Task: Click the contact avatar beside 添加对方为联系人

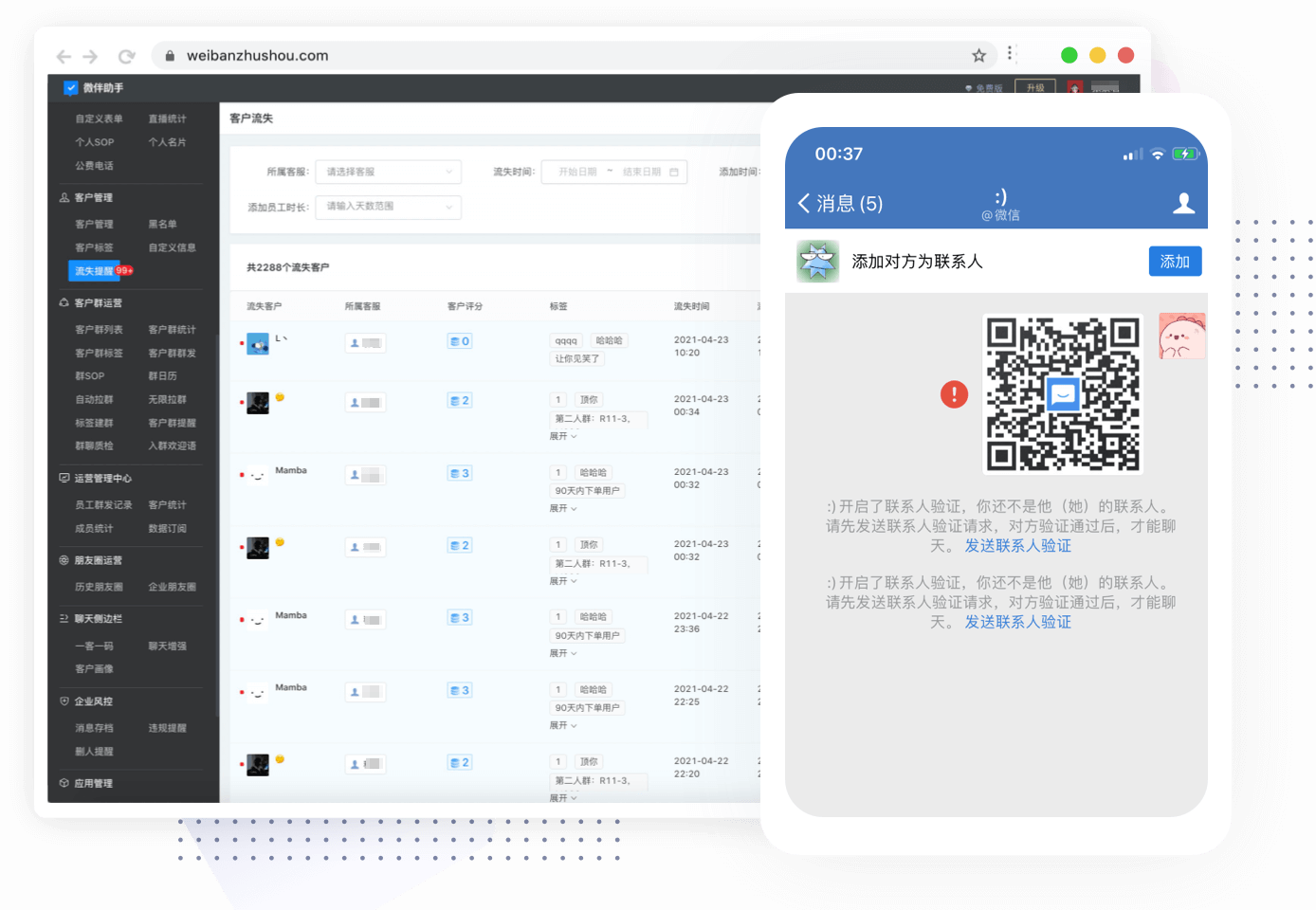Action: (817, 262)
